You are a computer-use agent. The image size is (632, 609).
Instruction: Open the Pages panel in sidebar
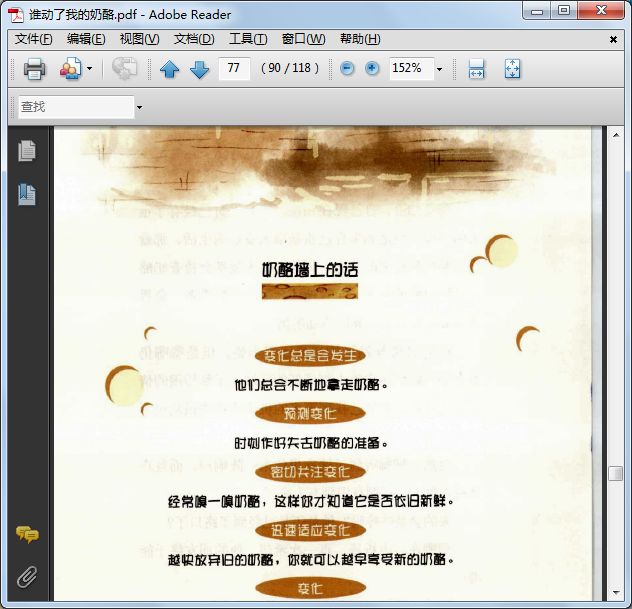[x=27, y=151]
